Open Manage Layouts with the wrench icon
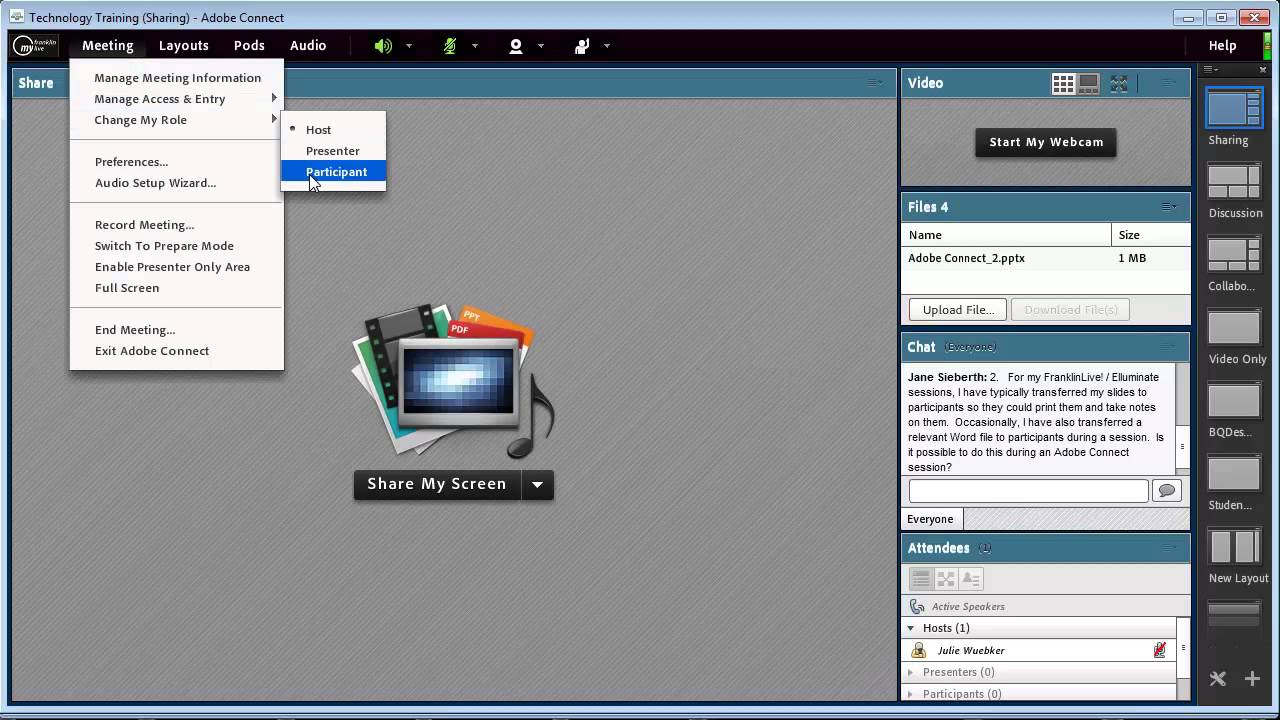This screenshot has width=1280, height=720. tap(1218, 679)
